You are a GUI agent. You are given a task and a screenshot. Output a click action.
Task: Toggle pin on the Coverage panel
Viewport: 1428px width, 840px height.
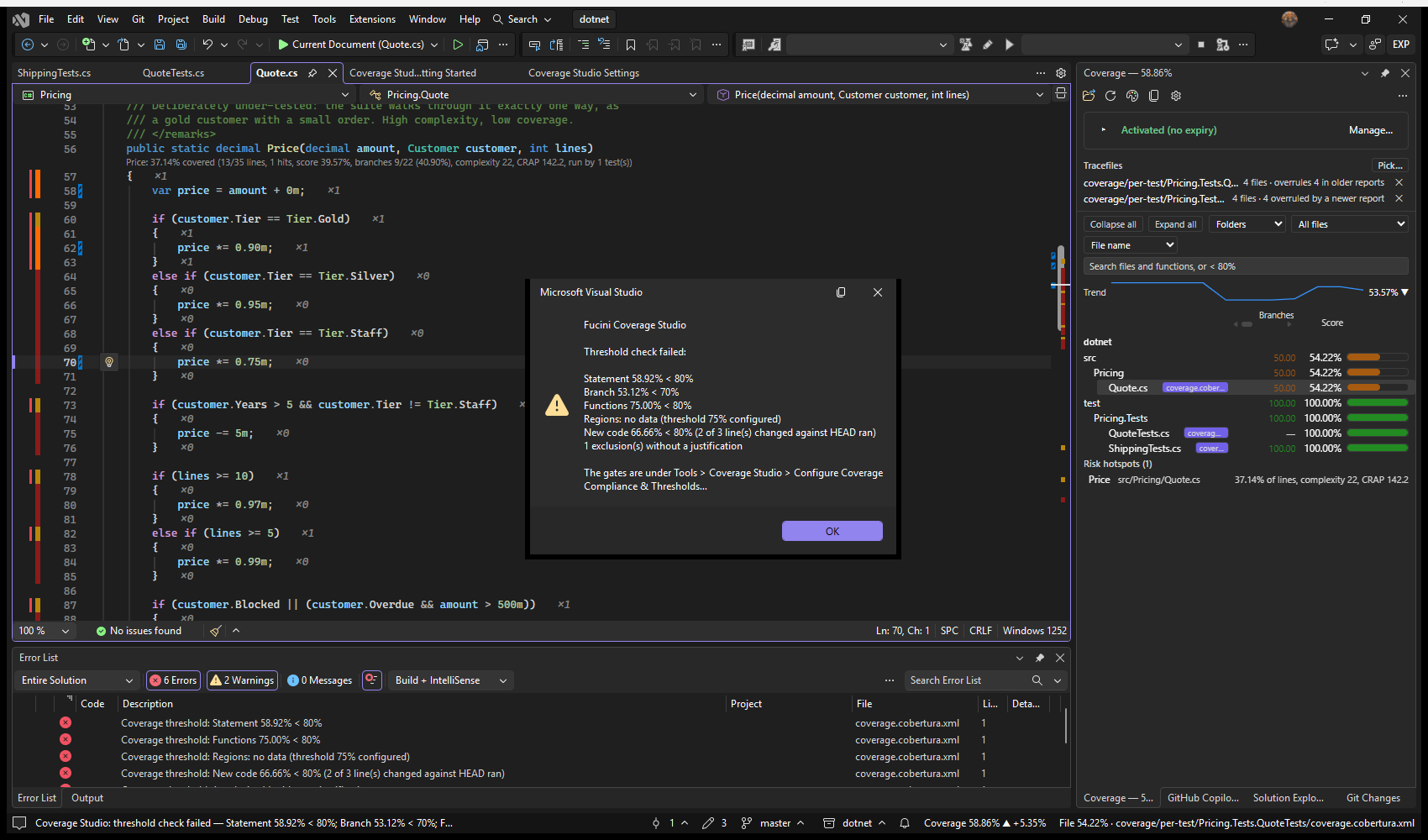[1385, 73]
